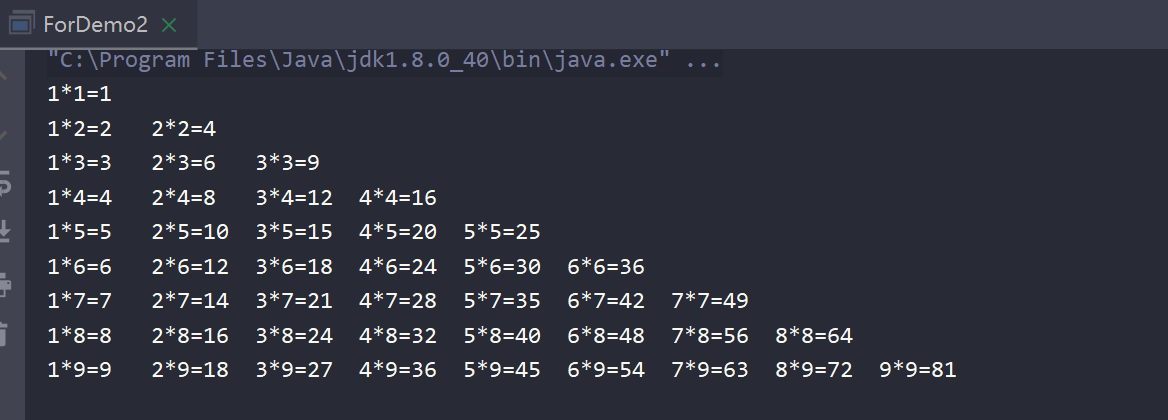Select the ForDemo2 run tab
The image size is (1168, 420).
[95, 25]
